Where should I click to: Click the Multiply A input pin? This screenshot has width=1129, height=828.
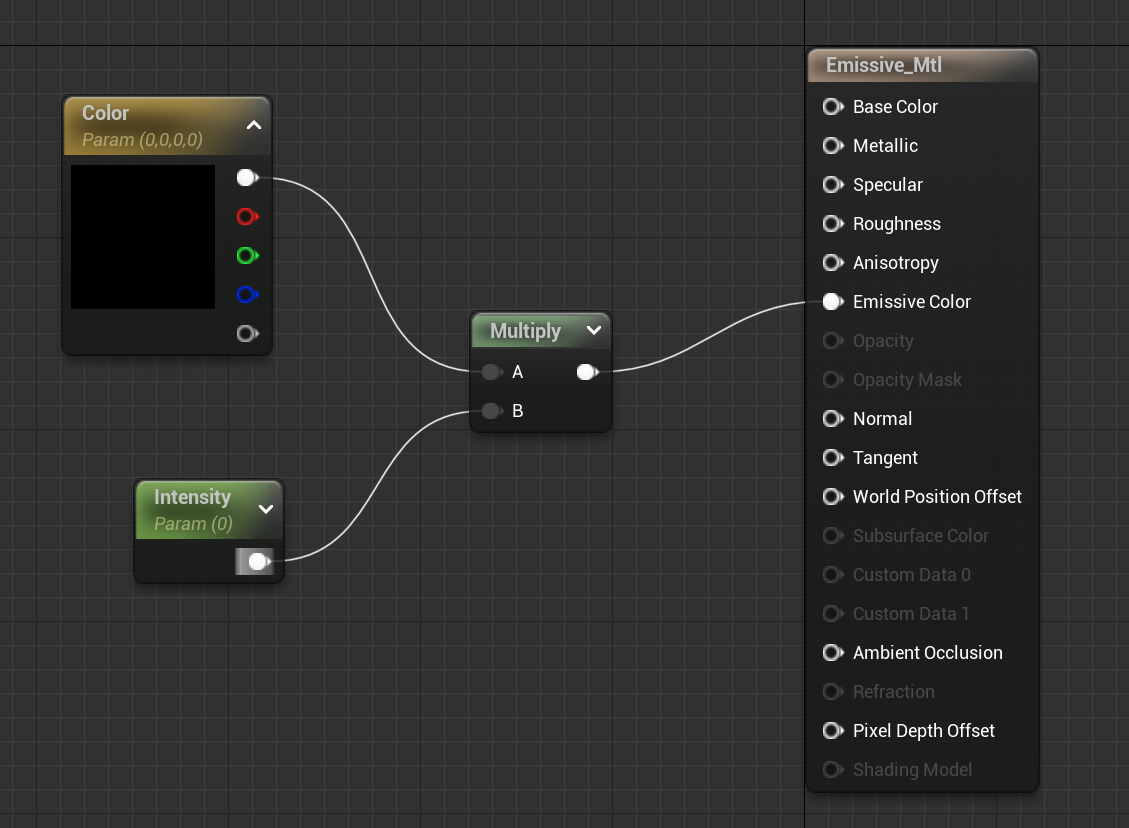point(490,372)
